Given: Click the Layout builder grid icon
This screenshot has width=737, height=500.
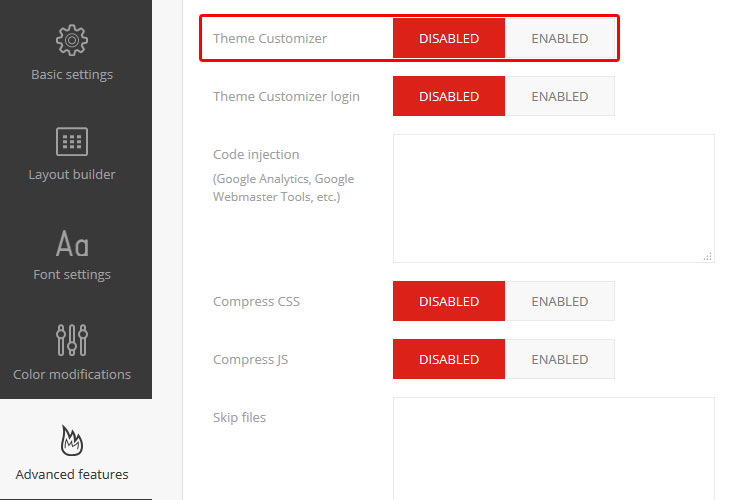Looking at the screenshot, I should (x=72, y=141).
